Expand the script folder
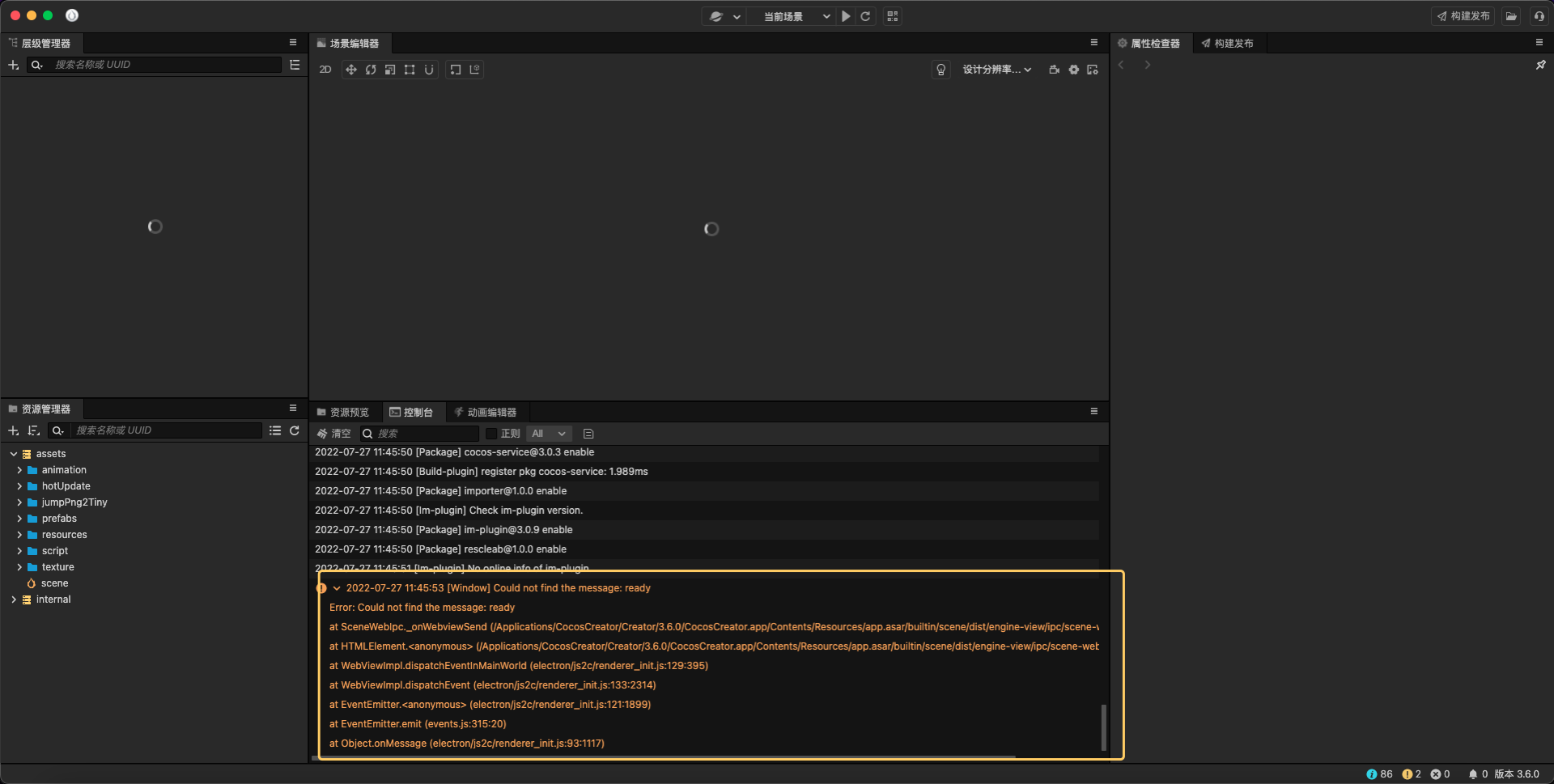The height and width of the screenshot is (784, 1554). 19,551
